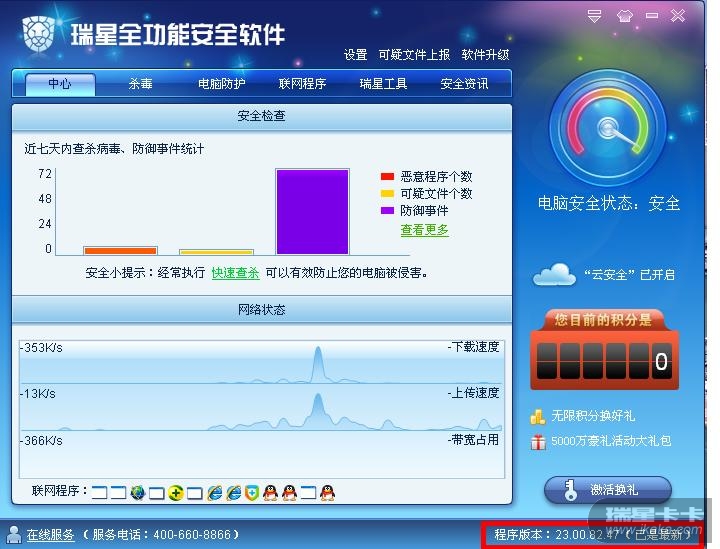The image size is (720, 549).
Task: Click the gift box icon beside 5000万豪礼活动大礼包
Action: [538, 442]
